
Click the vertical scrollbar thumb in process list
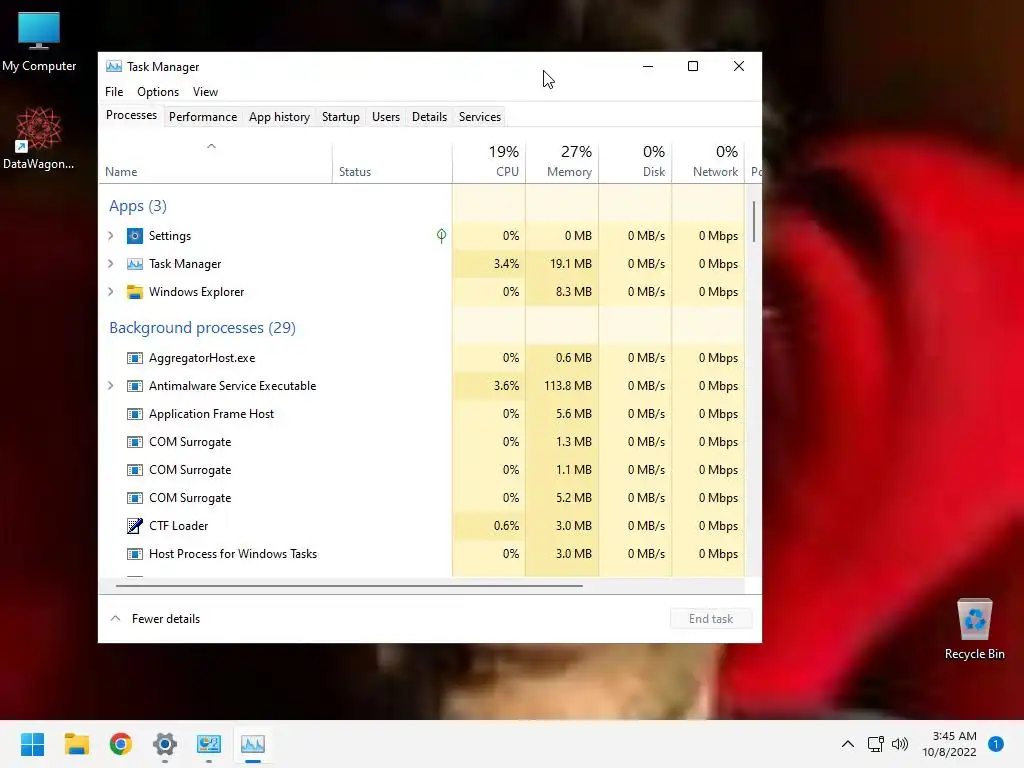[x=754, y=222]
